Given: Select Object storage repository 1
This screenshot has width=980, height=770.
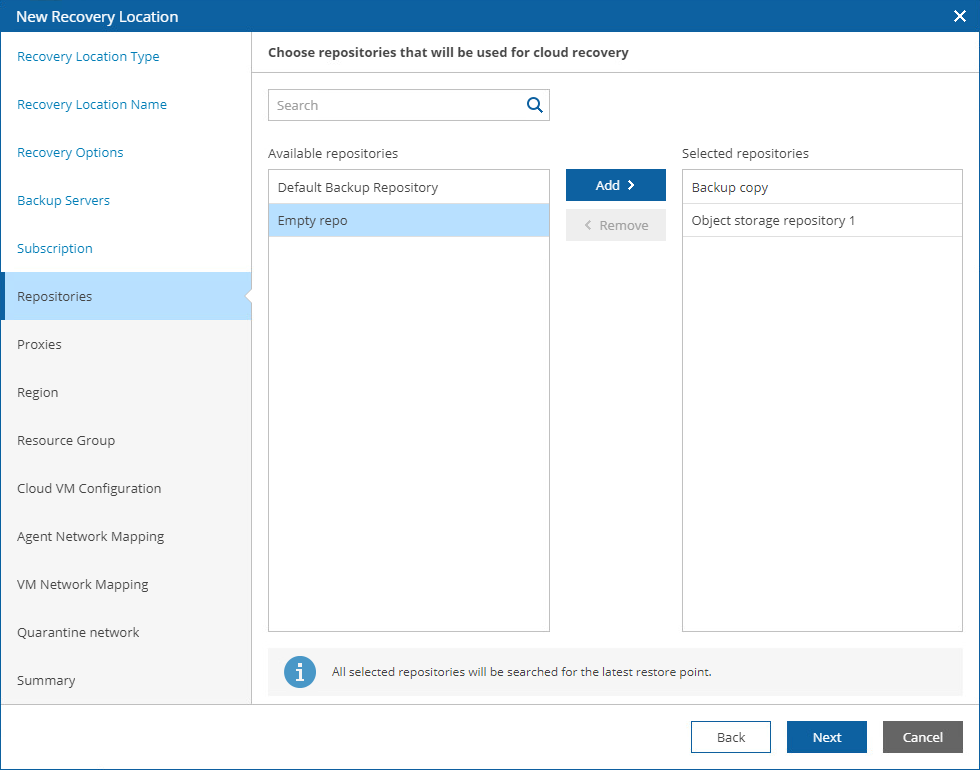Looking at the screenshot, I should (x=821, y=220).
